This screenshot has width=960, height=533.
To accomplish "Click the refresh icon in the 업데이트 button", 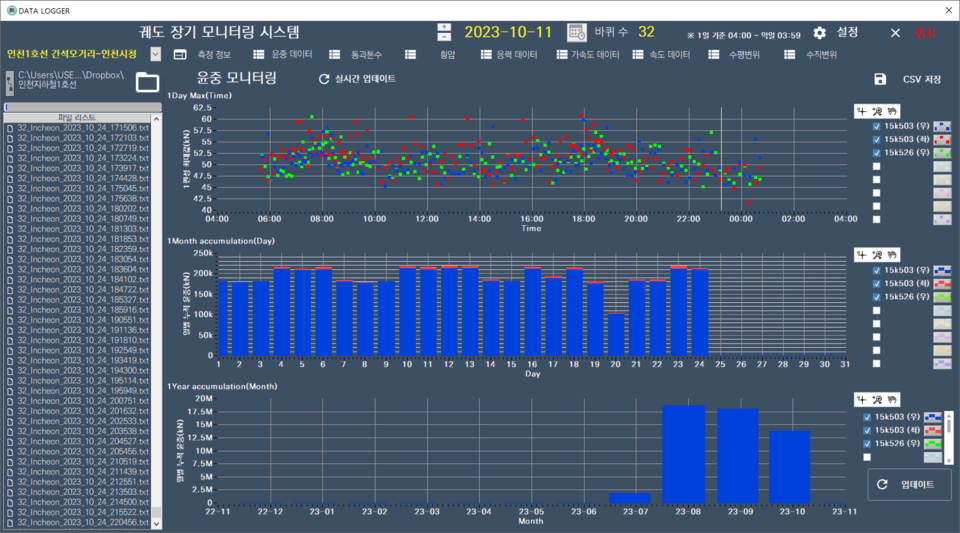I will click(x=882, y=485).
